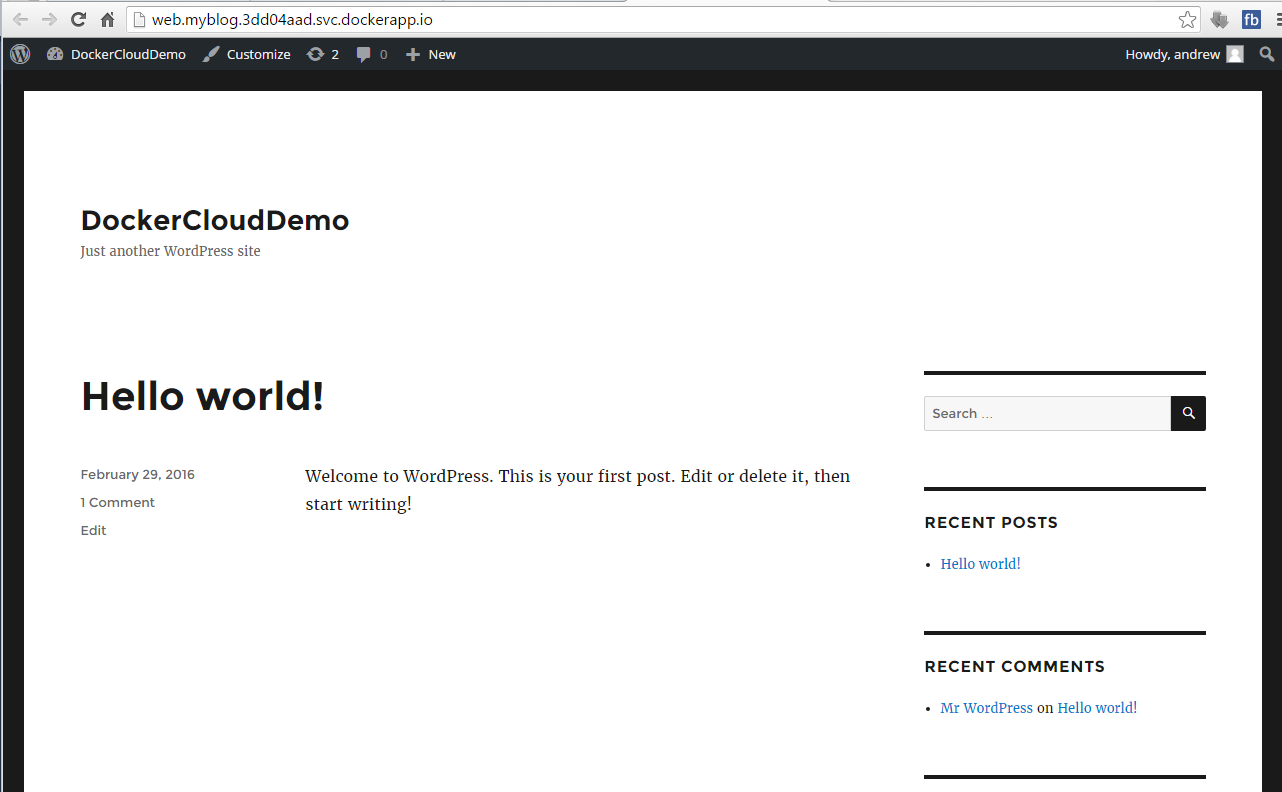
Task: Bookmark page with the star icon
Action: [x=1187, y=20]
